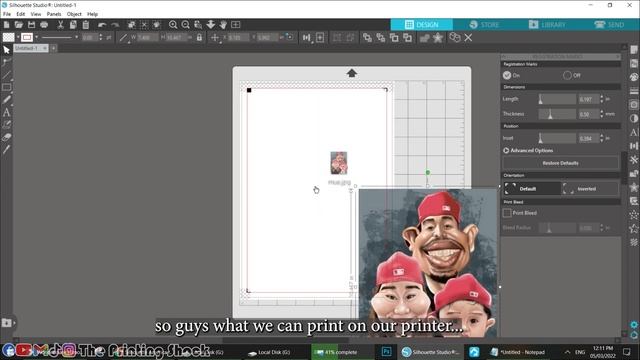Switch to the SEND tab

pos(609,24)
